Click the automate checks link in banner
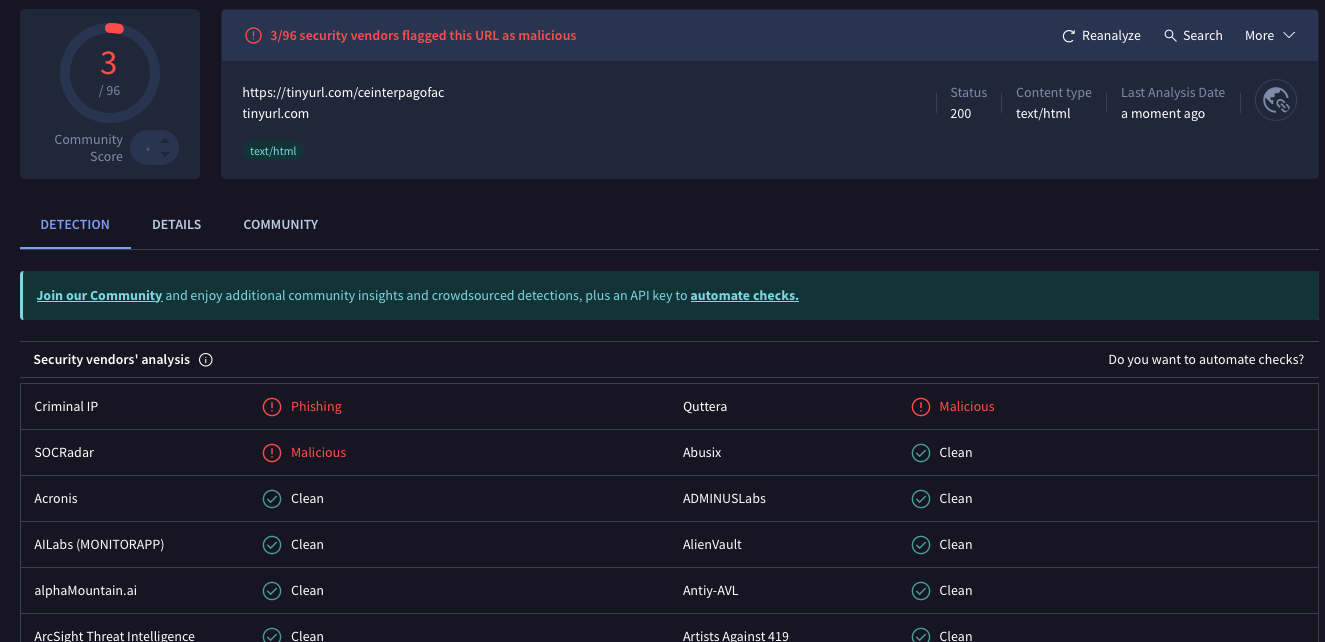Image resolution: width=1325 pixels, height=642 pixels. 744,296
